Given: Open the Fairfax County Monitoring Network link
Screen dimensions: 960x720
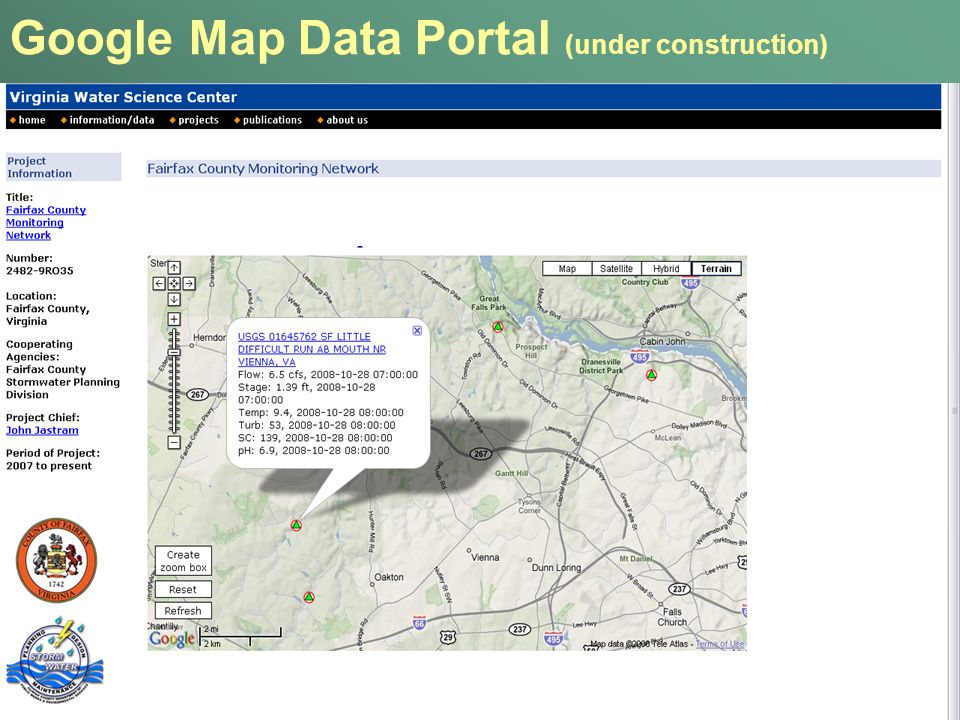Looking at the screenshot, I should (x=46, y=223).
